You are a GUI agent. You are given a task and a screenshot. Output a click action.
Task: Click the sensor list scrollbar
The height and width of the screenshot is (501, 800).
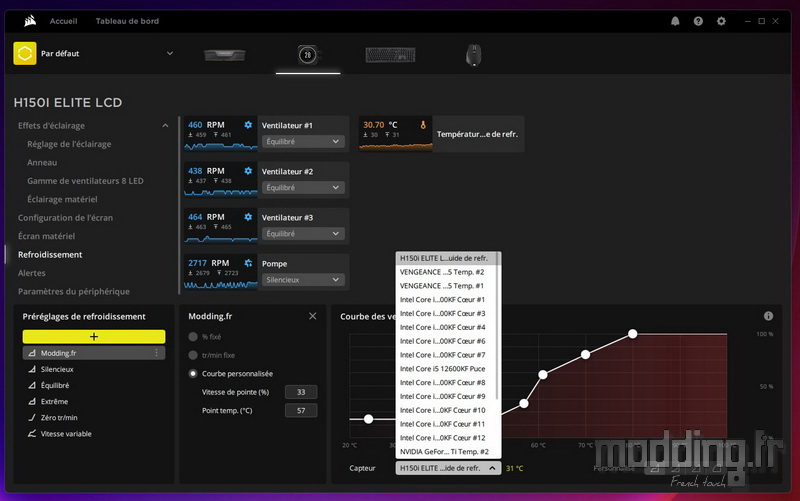(498, 327)
